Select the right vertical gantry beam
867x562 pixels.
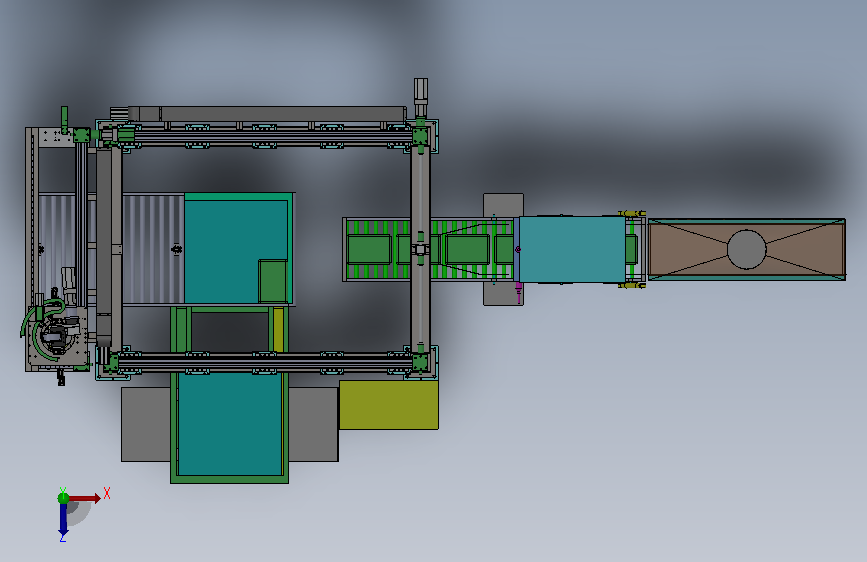click(x=420, y=249)
